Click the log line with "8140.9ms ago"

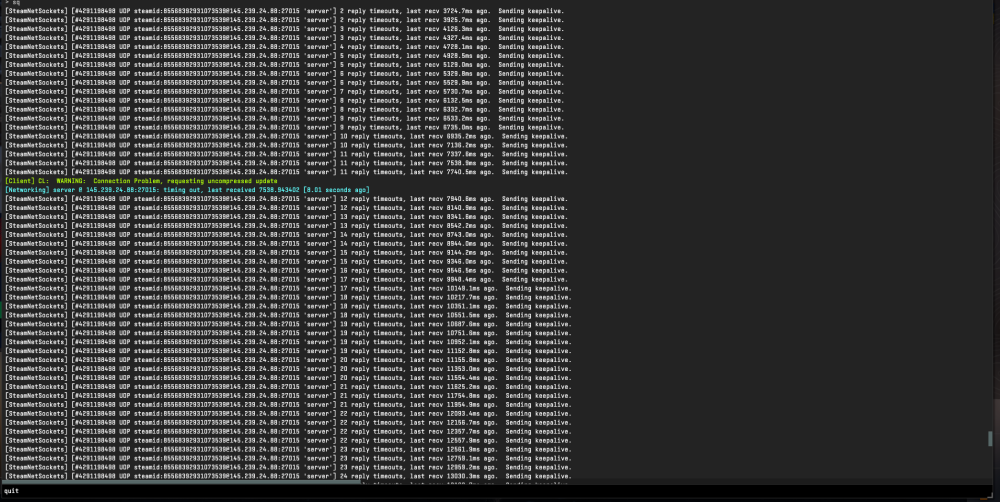tap(286, 208)
